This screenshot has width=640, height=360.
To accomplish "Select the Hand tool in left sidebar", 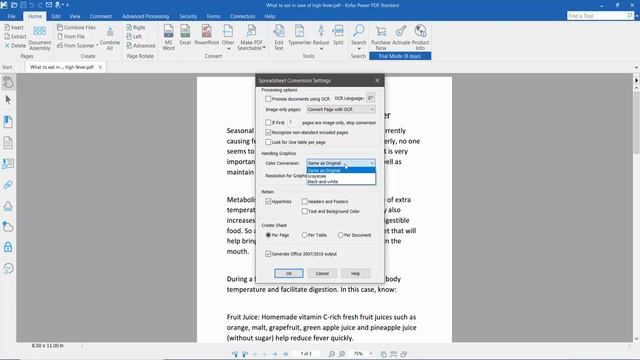I will [x=8, y=82].
